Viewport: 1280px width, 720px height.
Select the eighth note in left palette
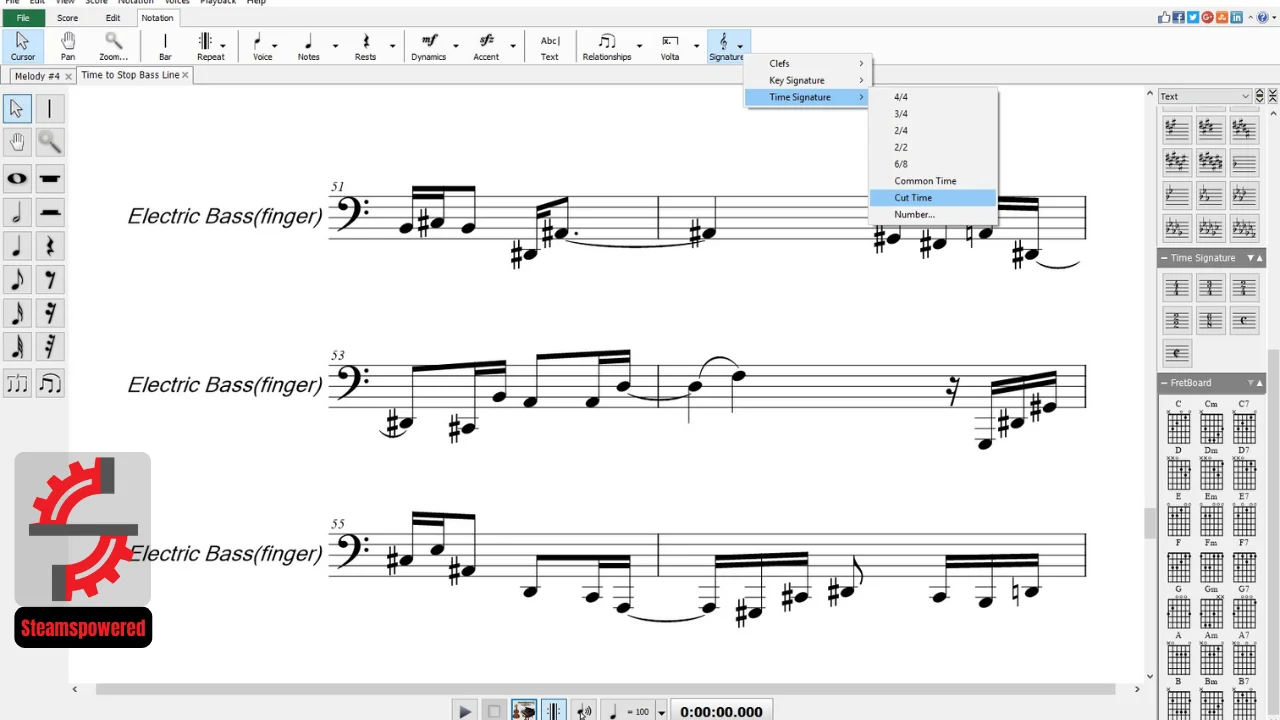click(17, 280)
